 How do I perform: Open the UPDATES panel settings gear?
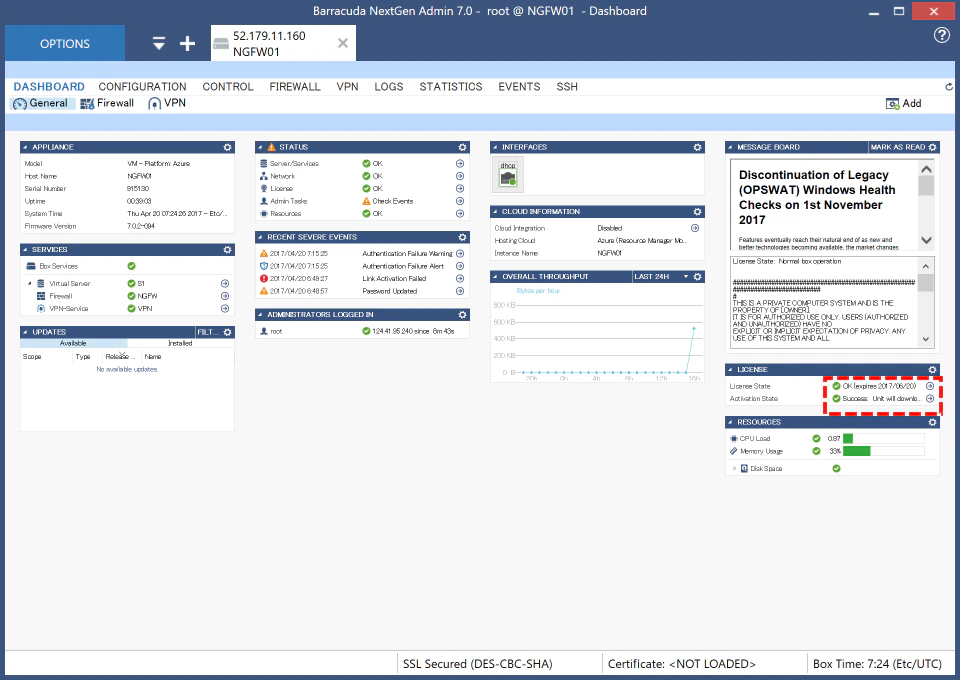228,332
